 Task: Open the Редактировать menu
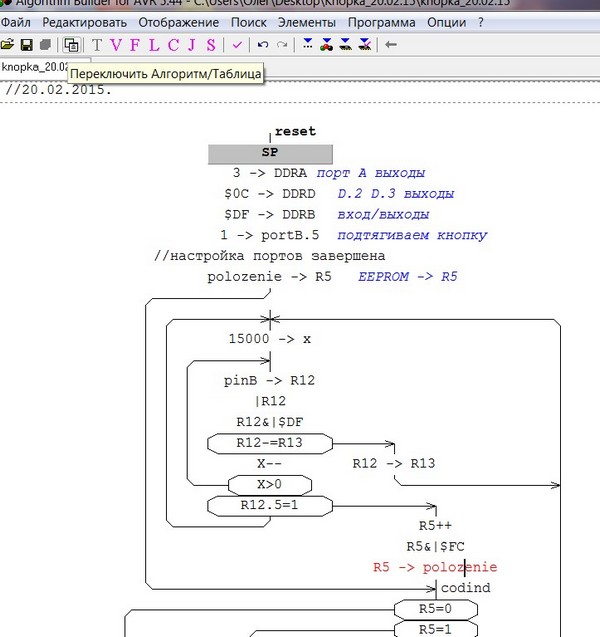point(84,22)
